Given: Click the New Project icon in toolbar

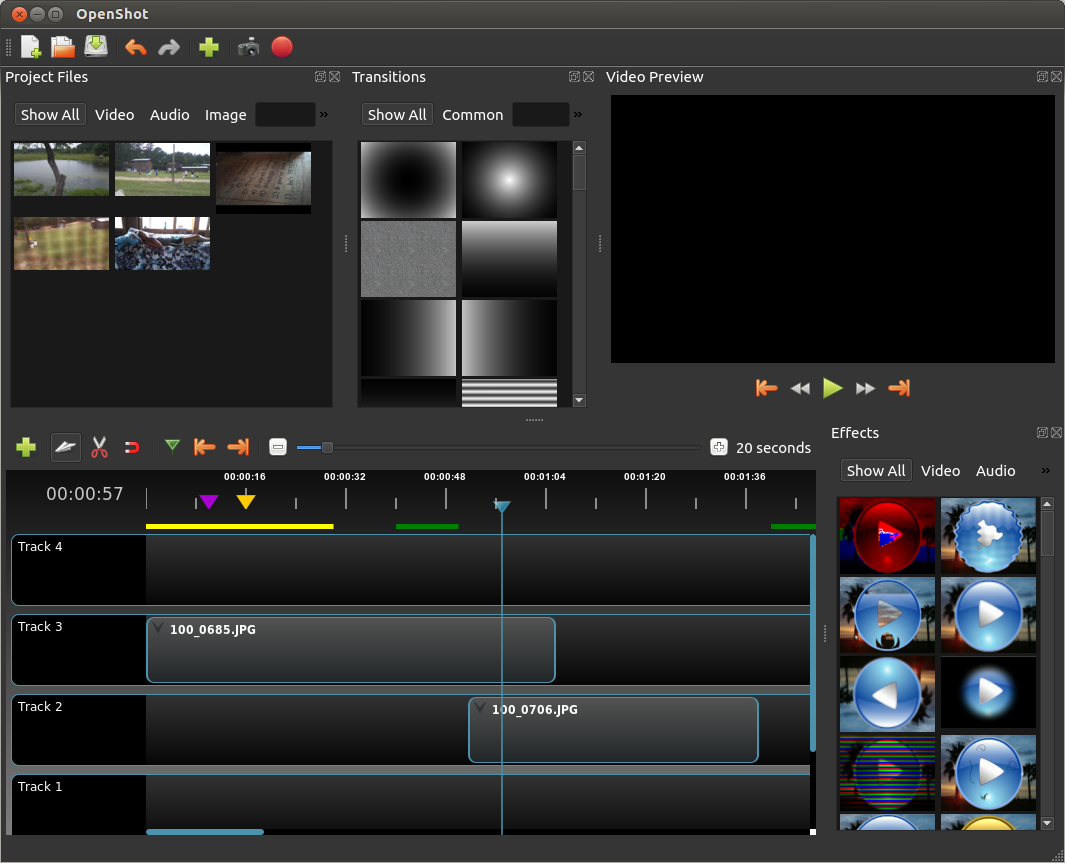Looking at the screenshot, I should (x=31, y=47).
